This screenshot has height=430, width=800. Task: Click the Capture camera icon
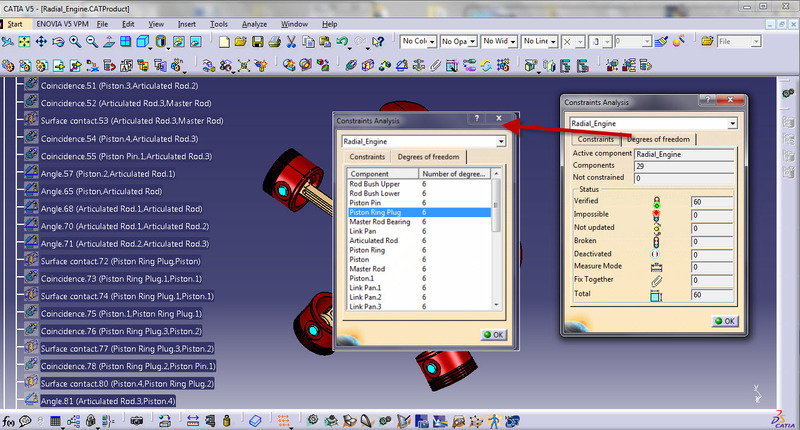pyautogui.click(x=137, y=421)
